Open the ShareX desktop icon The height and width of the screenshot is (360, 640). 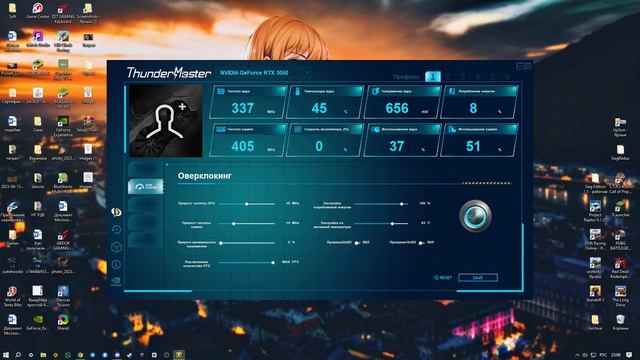[63, 322]
